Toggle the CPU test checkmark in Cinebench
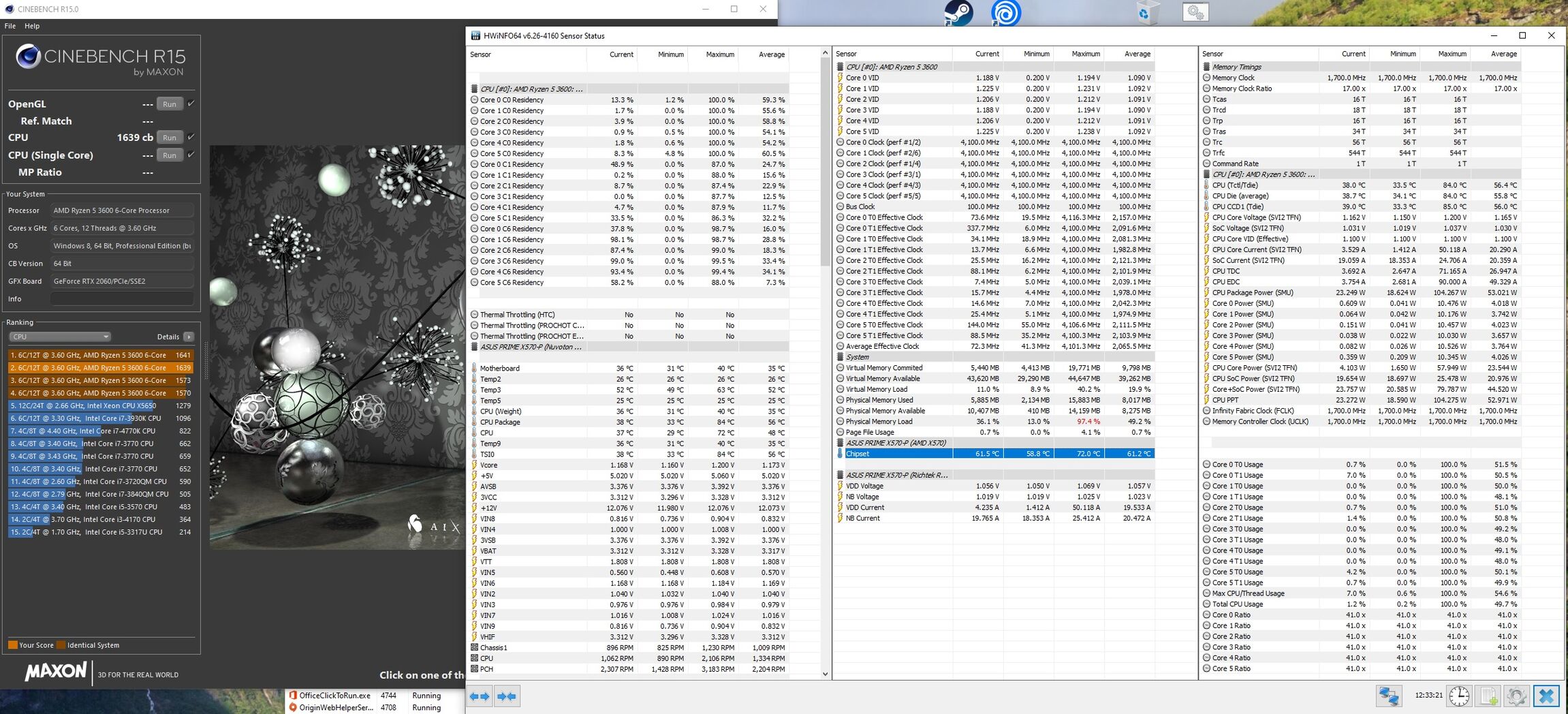The width and height of the screenshot is (1568, 714). [191, 137]
